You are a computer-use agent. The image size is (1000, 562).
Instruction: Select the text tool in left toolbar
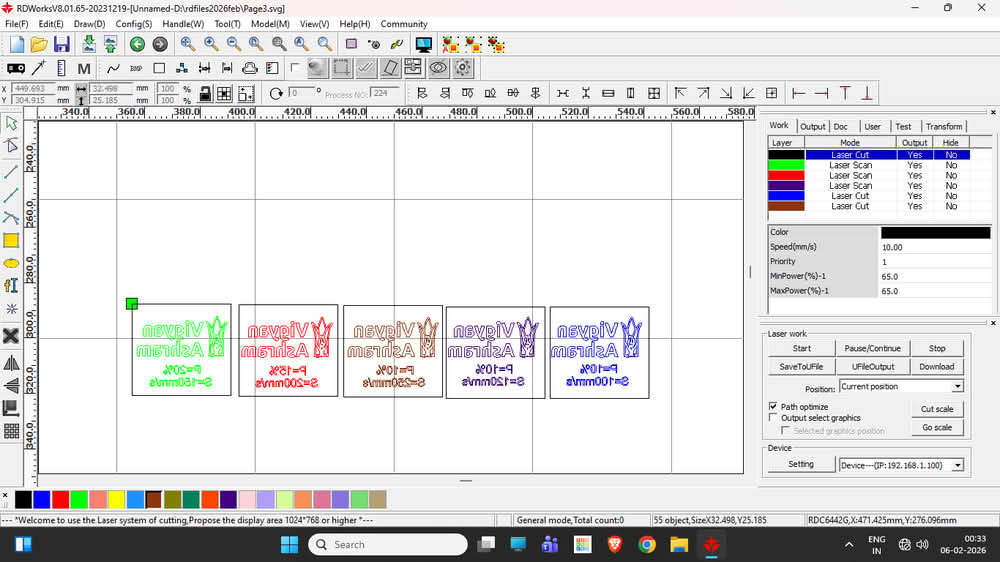click(11, 285)
